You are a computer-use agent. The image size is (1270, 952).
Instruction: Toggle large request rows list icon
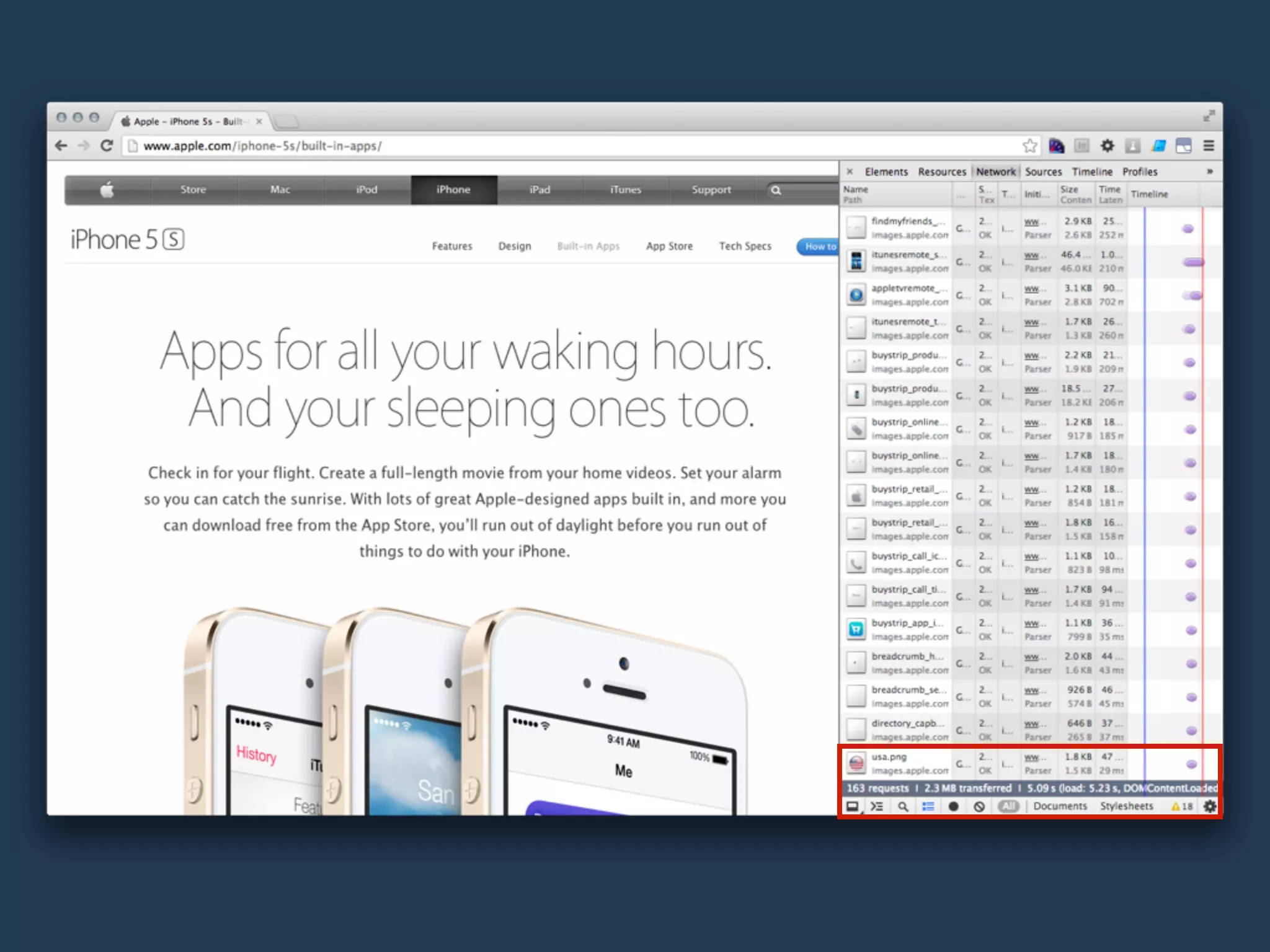click(928, 806)
